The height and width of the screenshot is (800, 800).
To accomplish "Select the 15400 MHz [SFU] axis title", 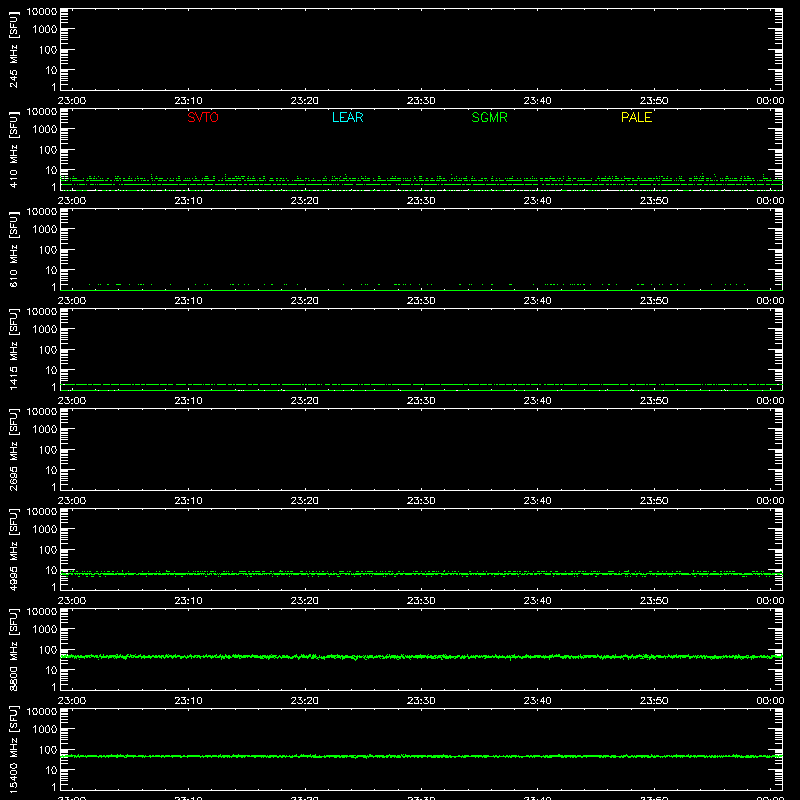I will click(x=13, y=749).
